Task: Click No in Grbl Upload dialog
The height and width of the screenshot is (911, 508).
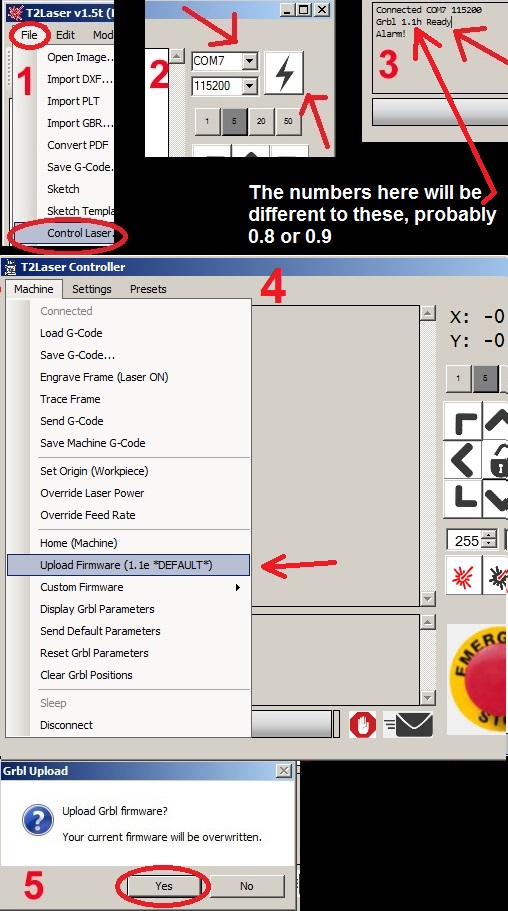Action: pos(246,885)
